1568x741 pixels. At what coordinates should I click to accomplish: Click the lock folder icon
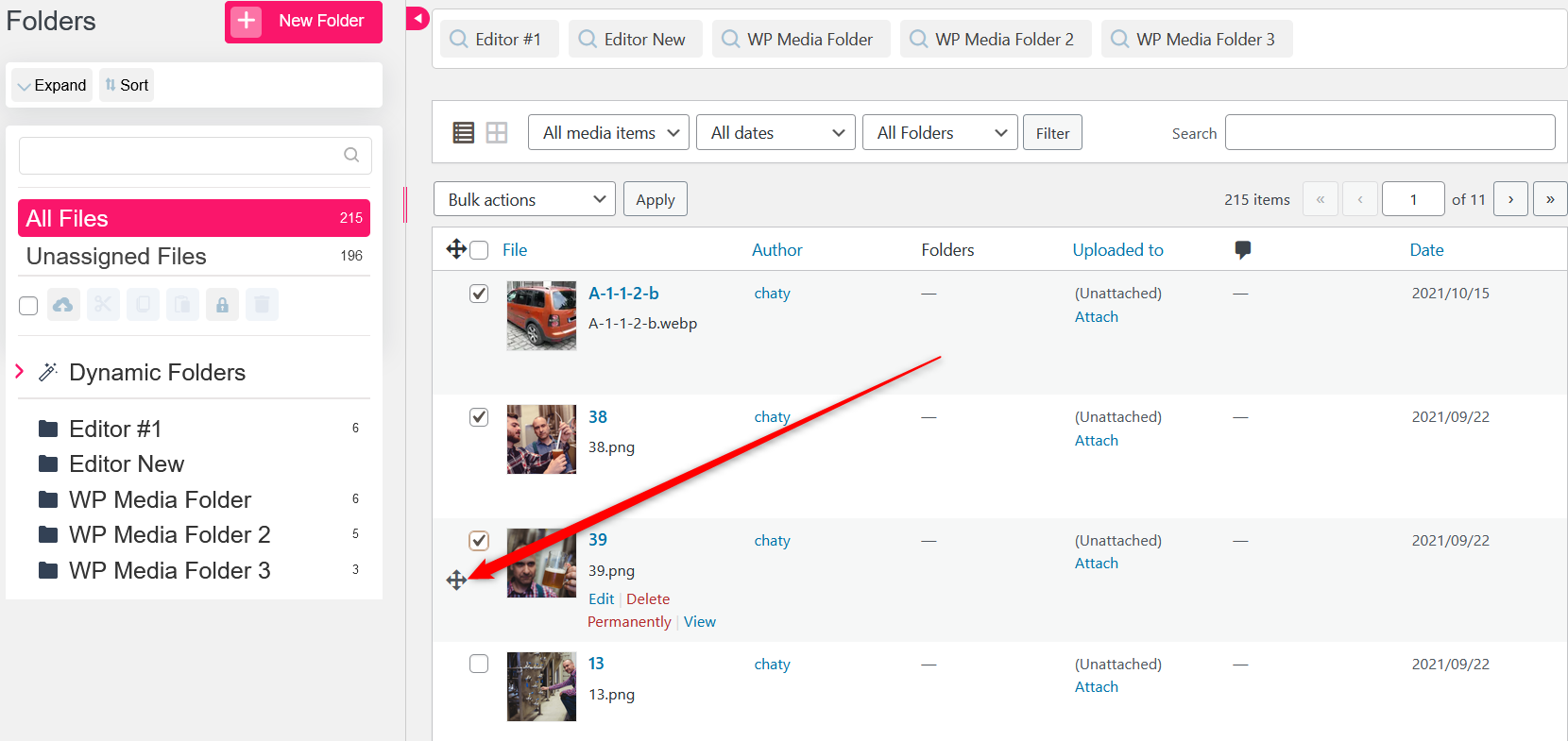click(x=222, y=305)
